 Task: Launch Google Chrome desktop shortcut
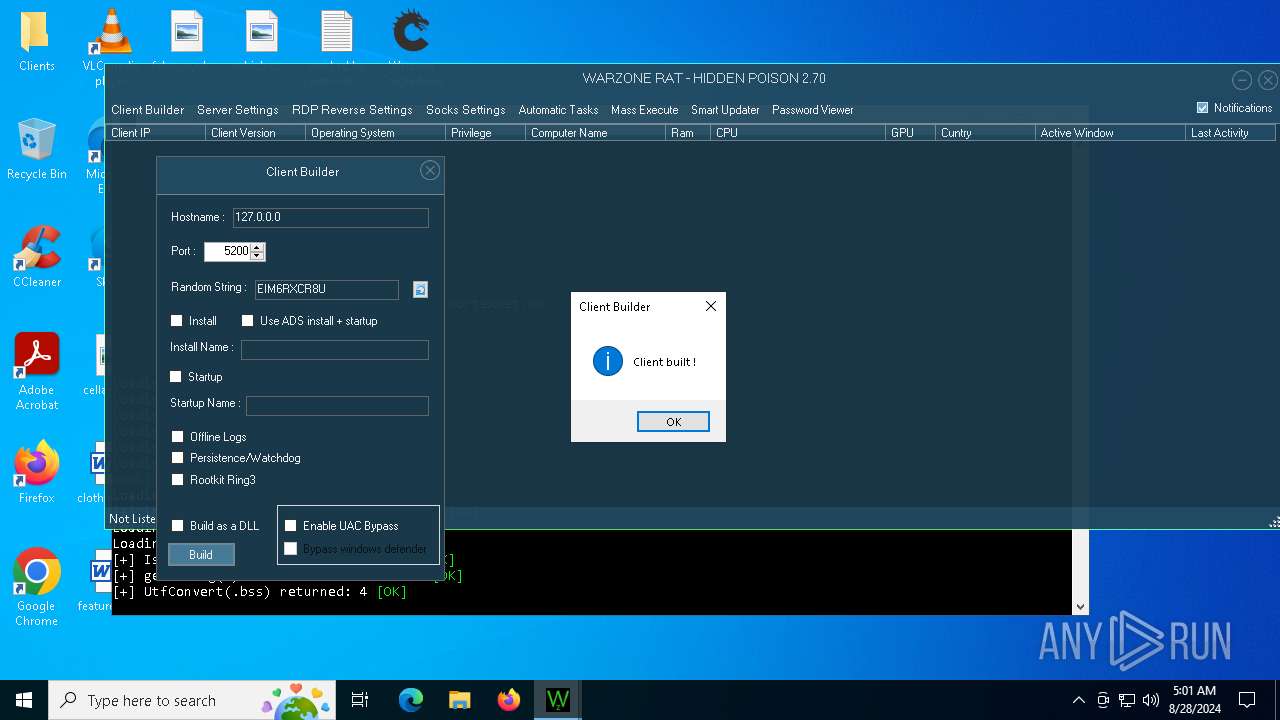[x=36, y=587]
